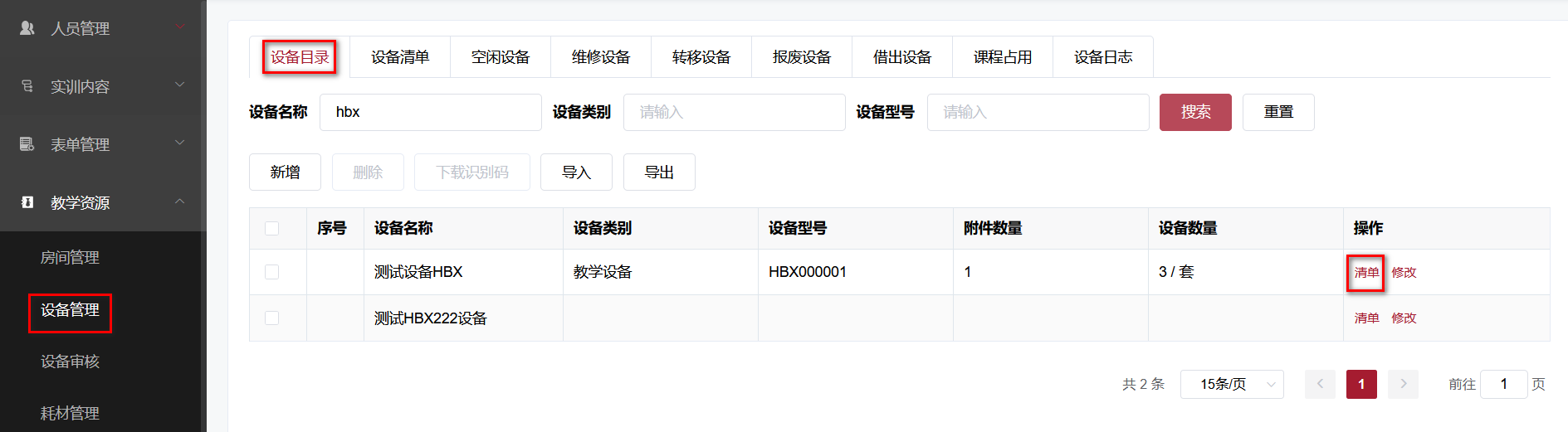This screenshot has height=432, width=1568.
Task: Switch to the 课程占用 tab
Action: point(1003,57)
